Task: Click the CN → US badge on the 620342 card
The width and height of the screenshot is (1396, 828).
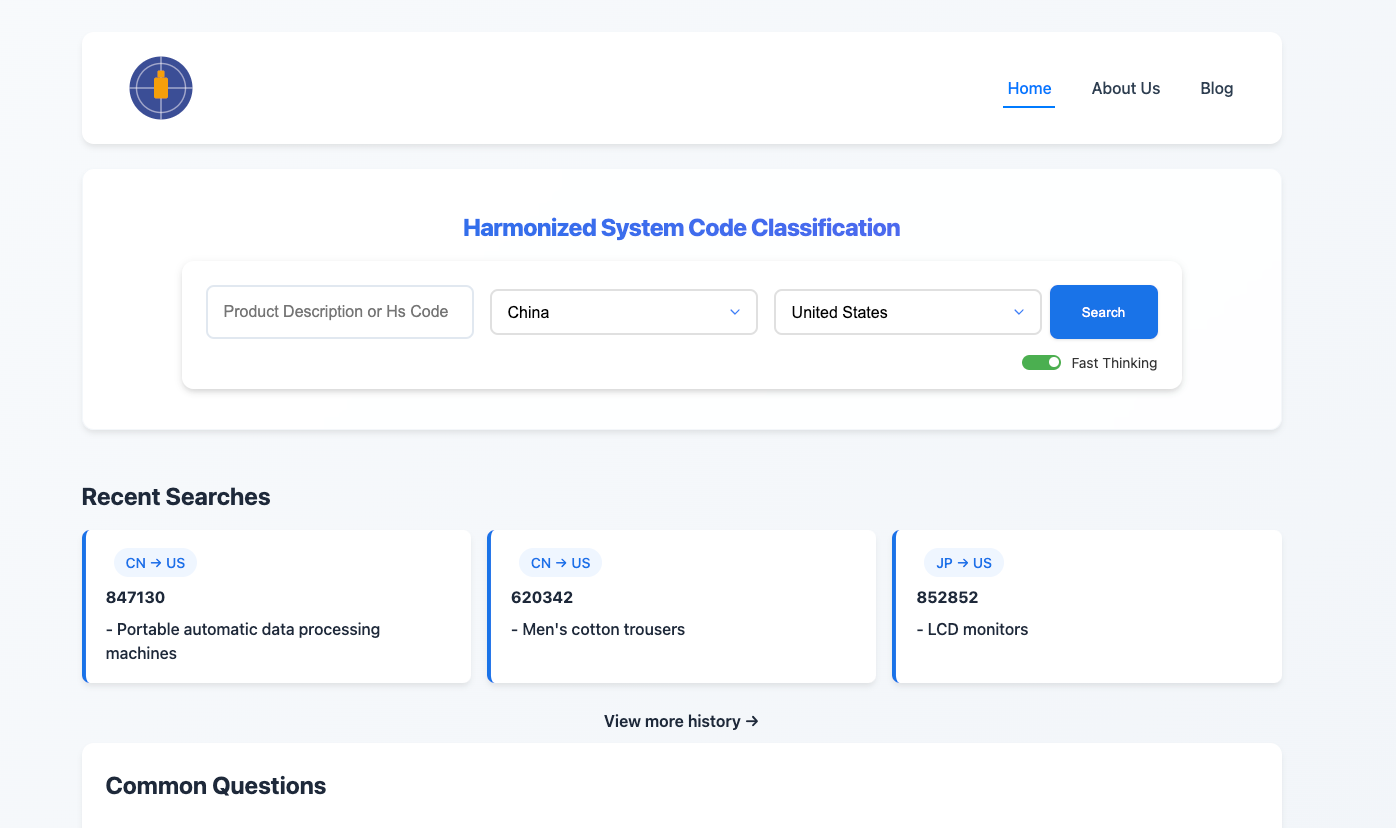Action: point(560,562)
